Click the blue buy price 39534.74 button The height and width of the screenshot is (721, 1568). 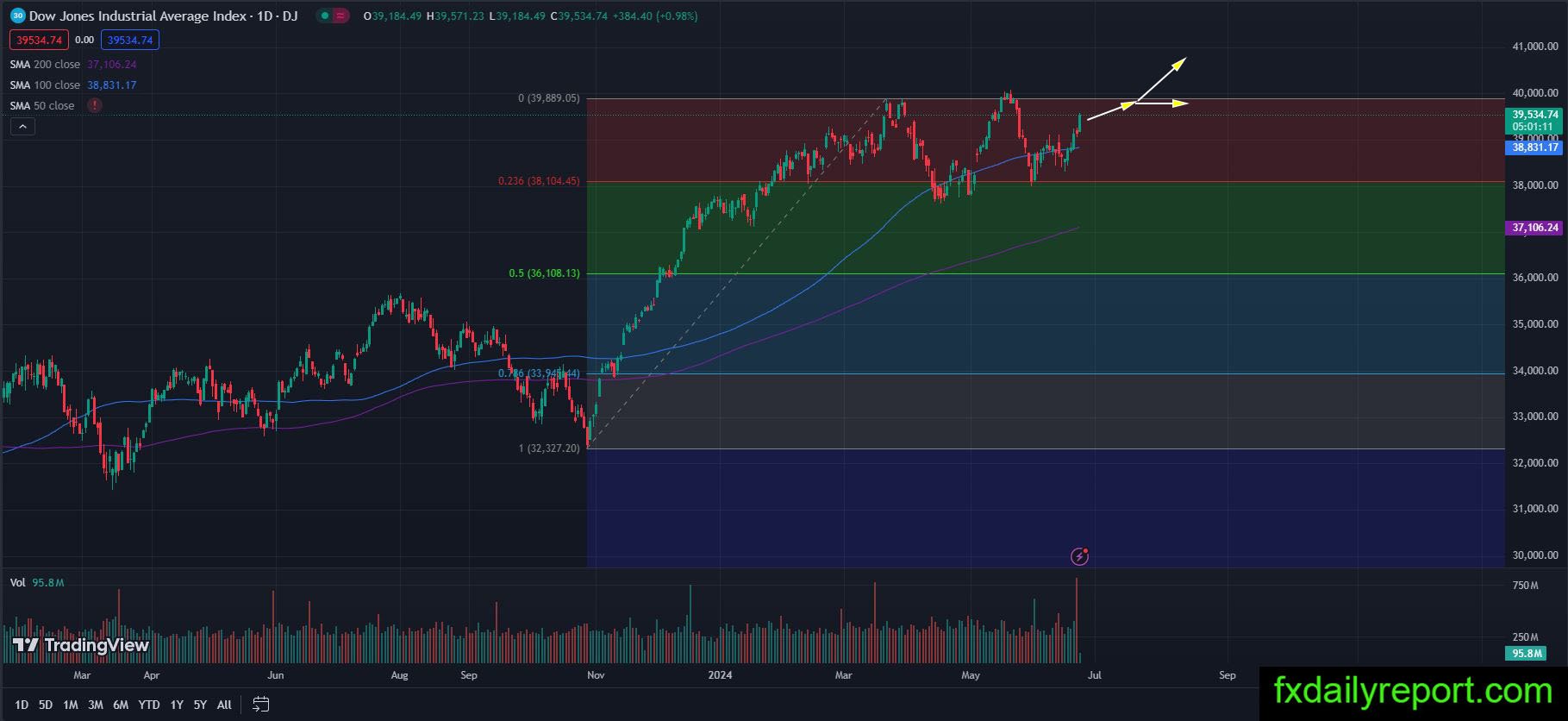click(x=130, y=40)
